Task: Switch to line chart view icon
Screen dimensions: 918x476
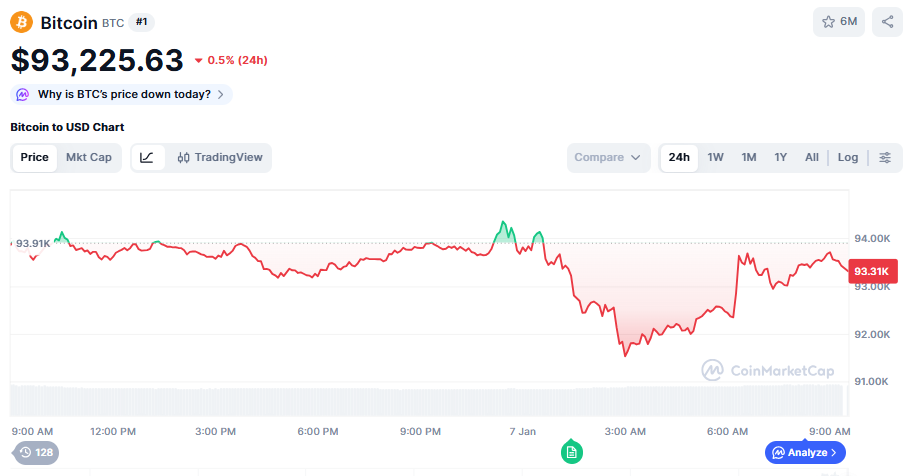Action: click(147, 157)
